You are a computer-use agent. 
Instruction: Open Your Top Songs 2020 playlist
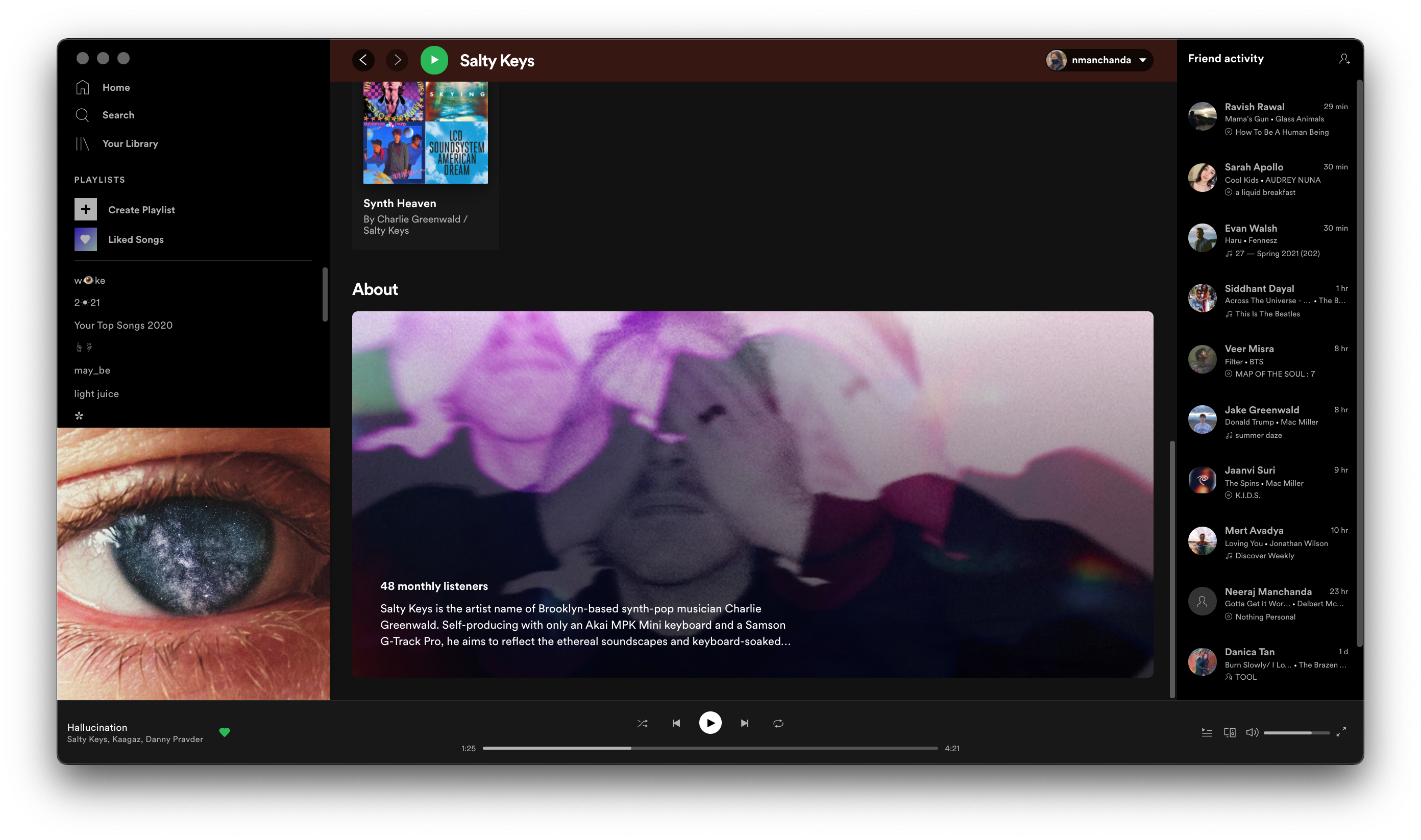(124, 326)
